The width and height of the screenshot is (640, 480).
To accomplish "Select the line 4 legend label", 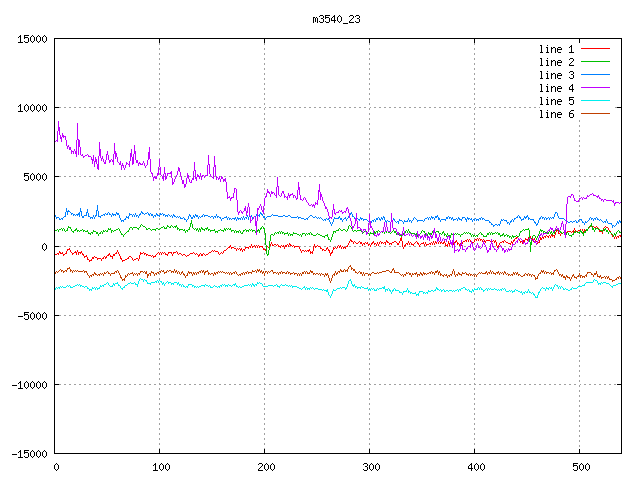I will pyautogui.click(x=556, y=88).
